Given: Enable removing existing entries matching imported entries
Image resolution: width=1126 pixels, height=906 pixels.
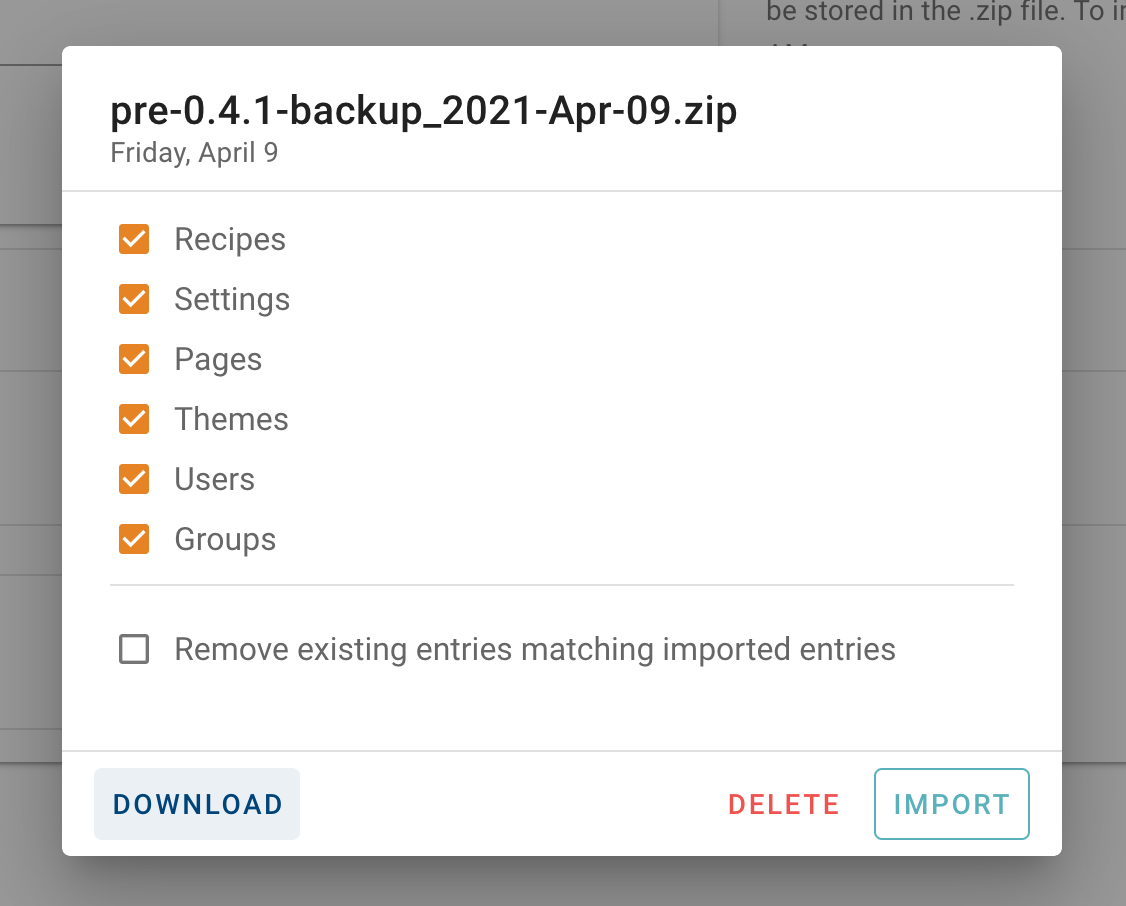Looking at the screenshot, I should (x=134, y=649).
